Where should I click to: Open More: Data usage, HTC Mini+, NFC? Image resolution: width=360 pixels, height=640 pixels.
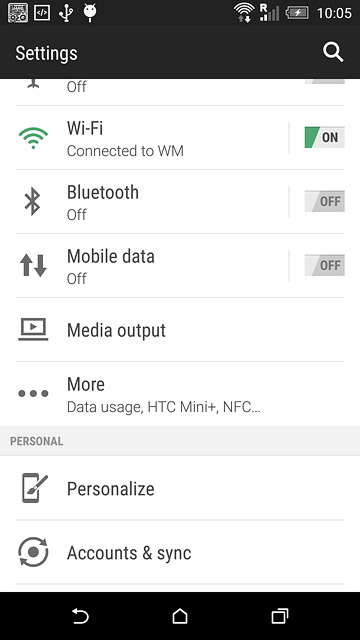click(x=180, y=394)
